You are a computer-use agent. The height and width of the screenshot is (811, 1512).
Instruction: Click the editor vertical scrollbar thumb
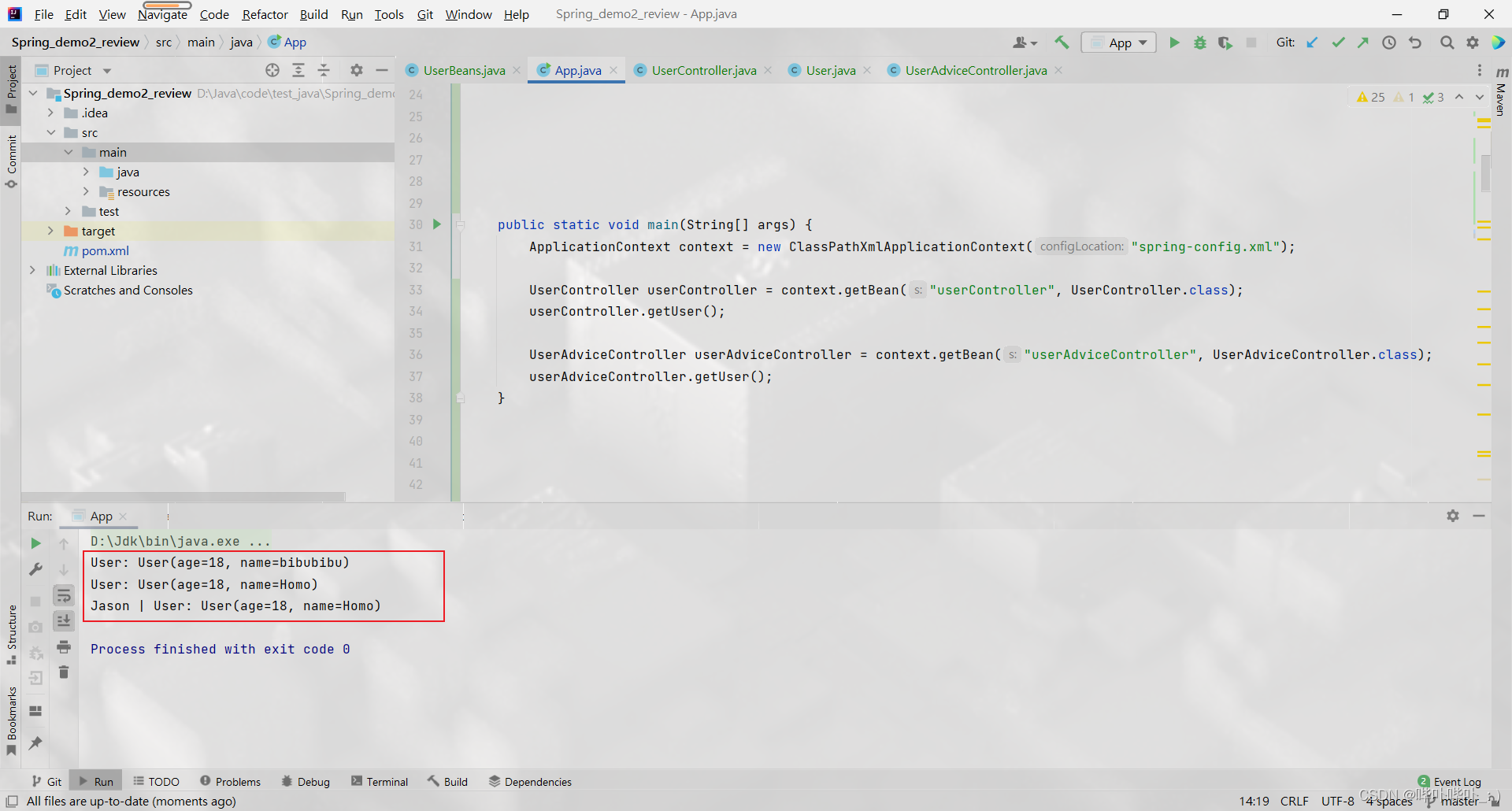pos(1485,173)
